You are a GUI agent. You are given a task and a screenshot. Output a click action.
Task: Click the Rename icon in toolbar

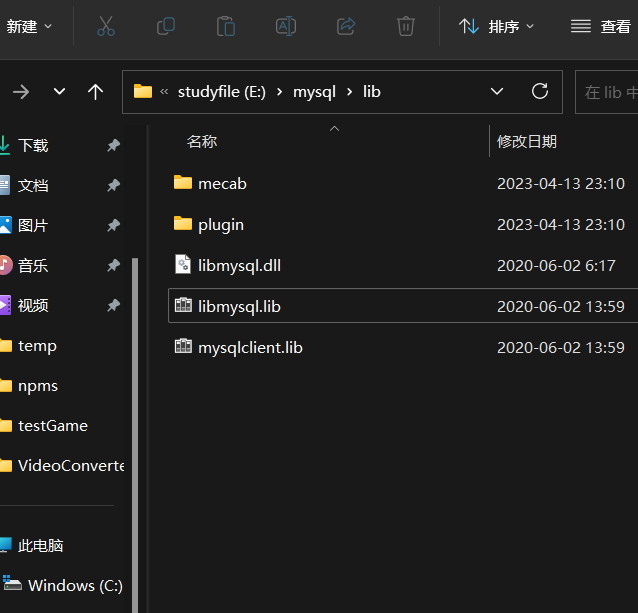[x=286, y=26]
